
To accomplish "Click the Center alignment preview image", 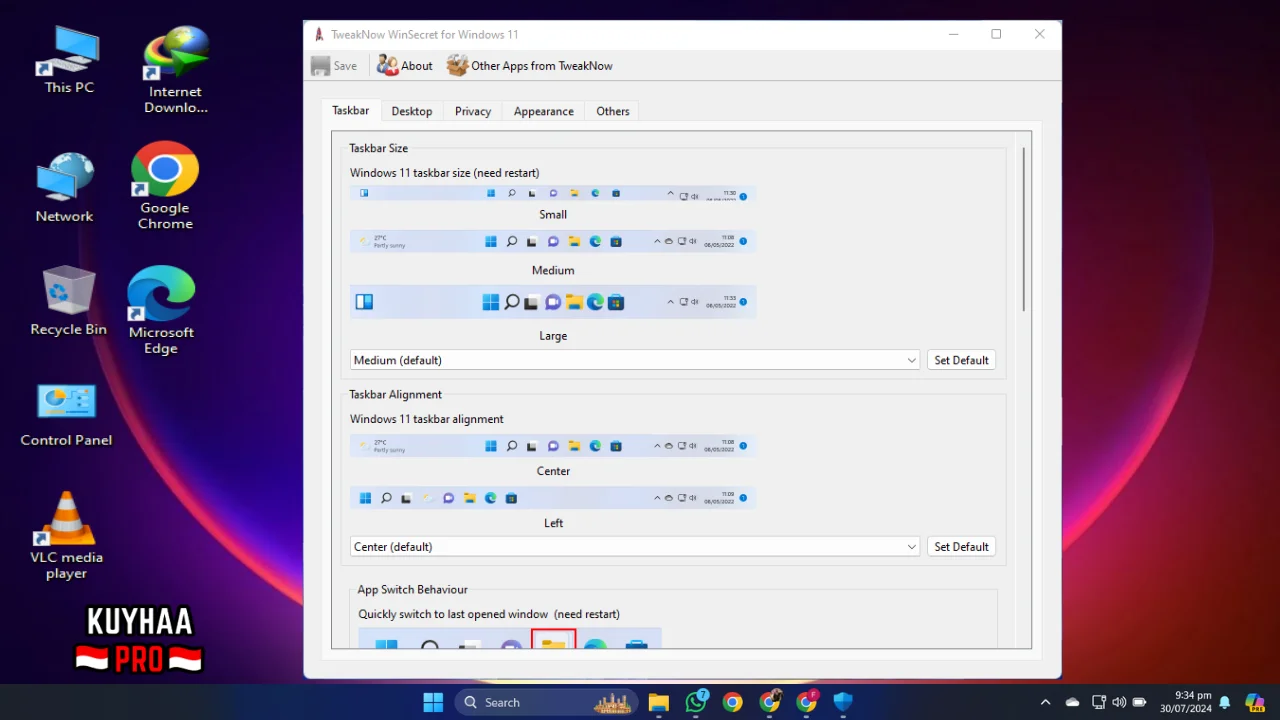I will pyautogui.click(x=553, y=446).
